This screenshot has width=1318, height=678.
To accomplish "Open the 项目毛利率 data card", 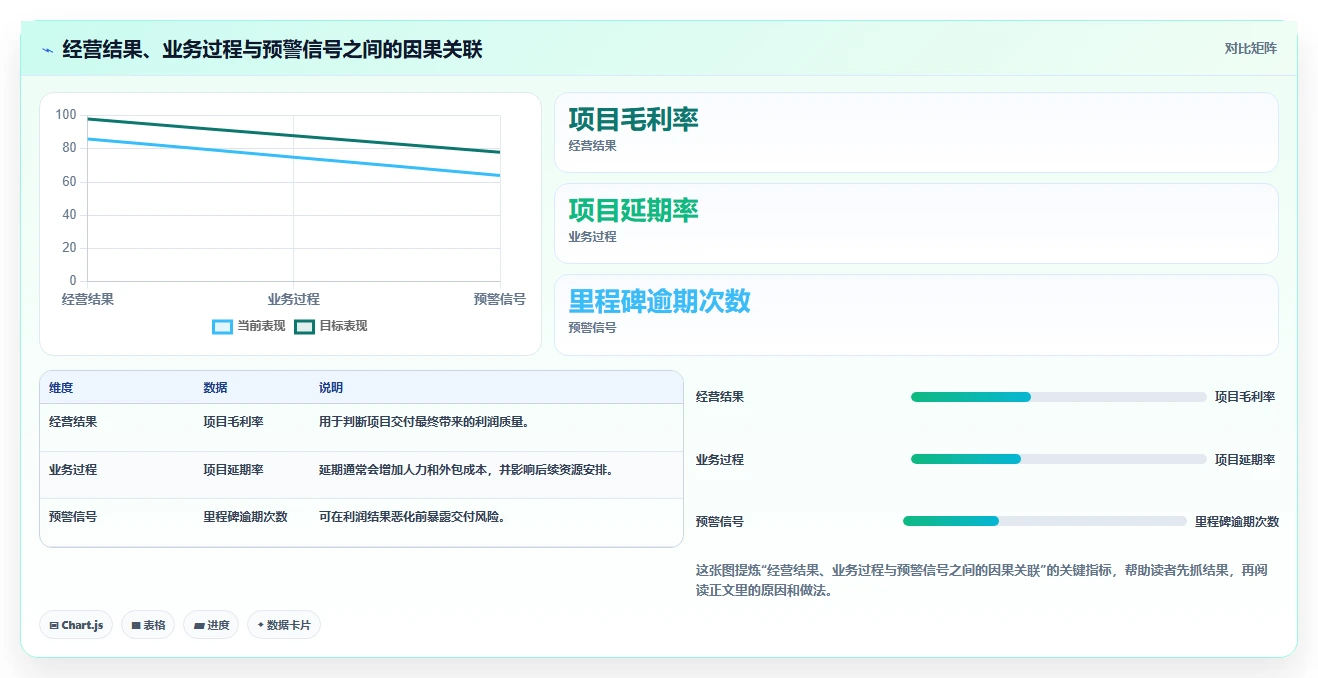I will [x=916, y=133].
